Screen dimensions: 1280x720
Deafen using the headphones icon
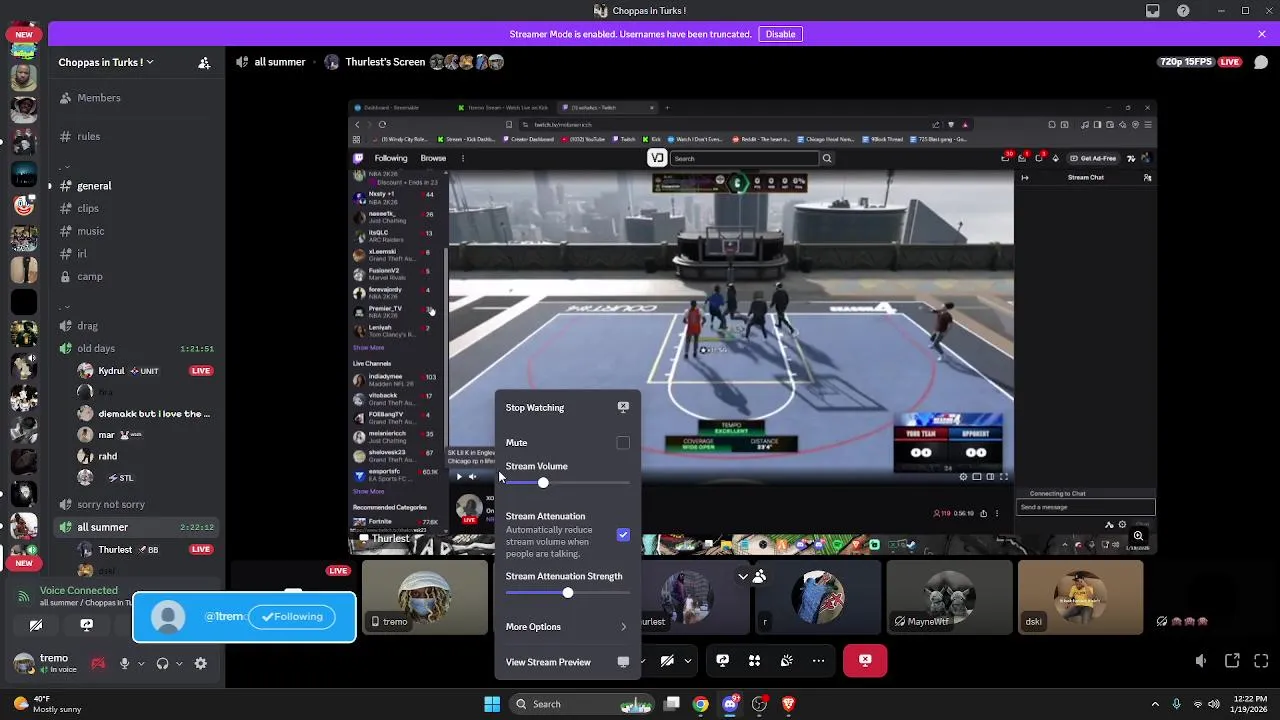click(x=162, y=663)
